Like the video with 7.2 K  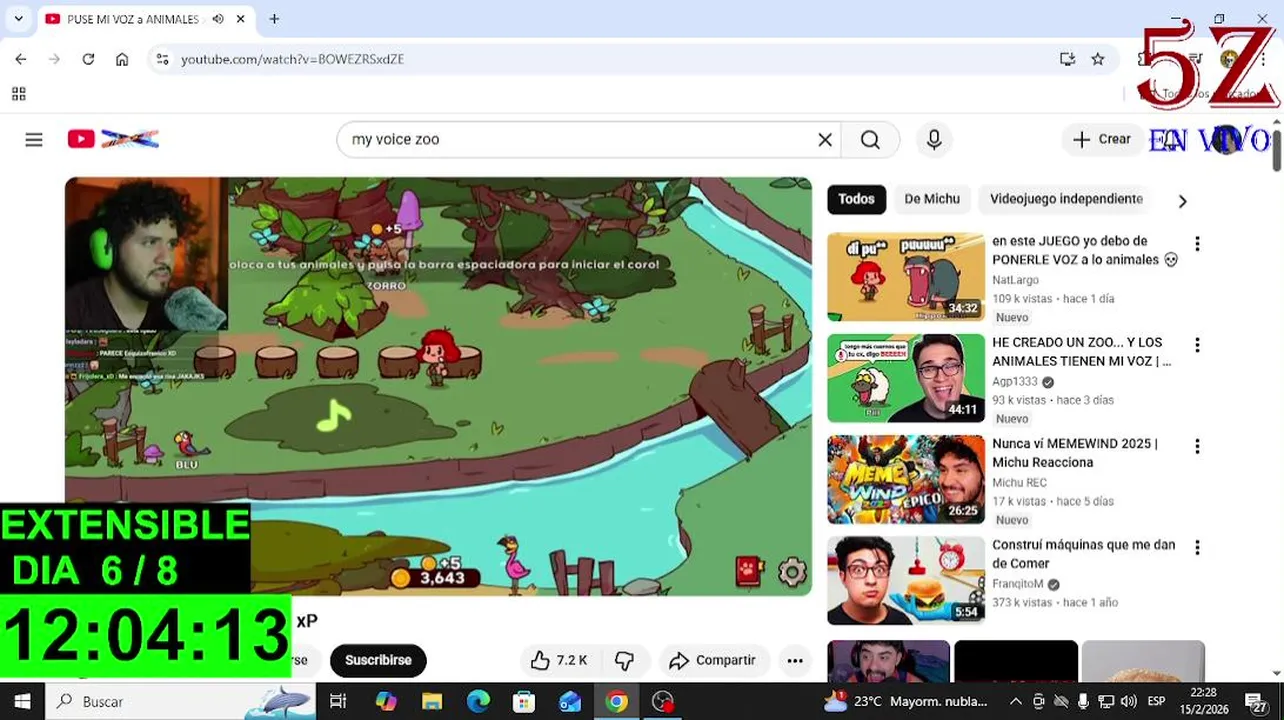[x=558, y=661]
